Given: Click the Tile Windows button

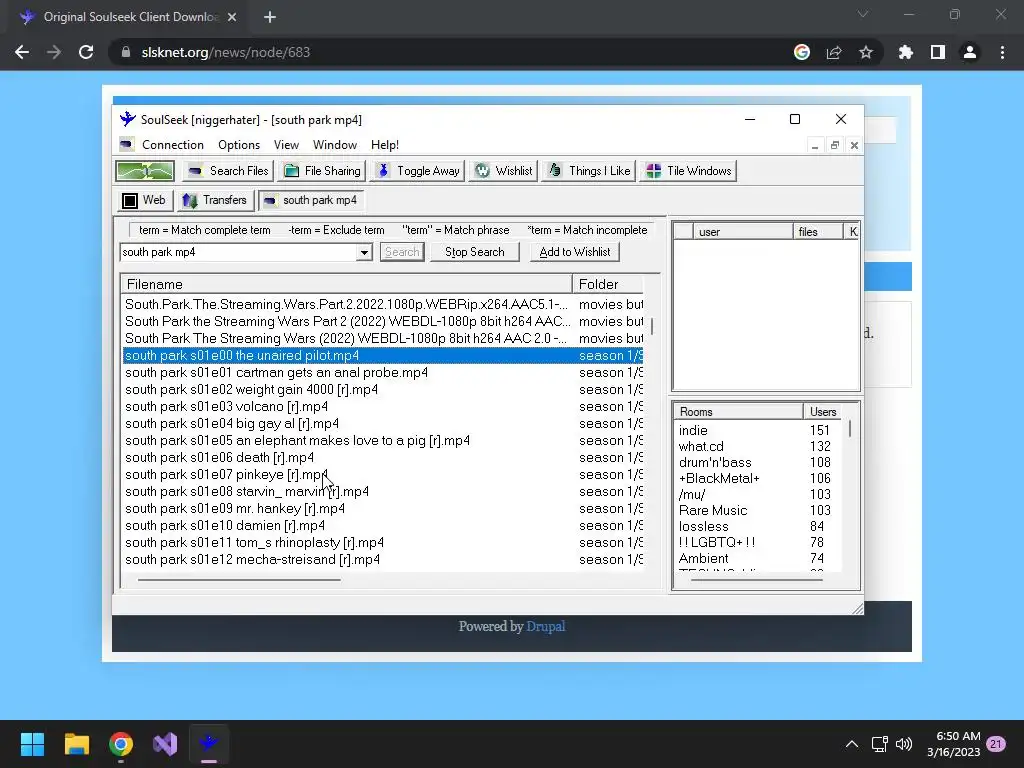Looking at the screenshot, I should (688, 171).
